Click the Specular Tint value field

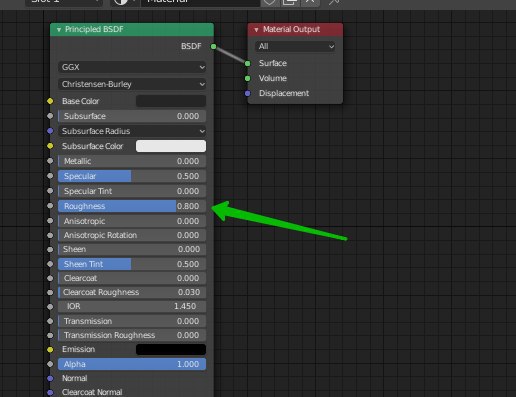click(x=132, y=191)
